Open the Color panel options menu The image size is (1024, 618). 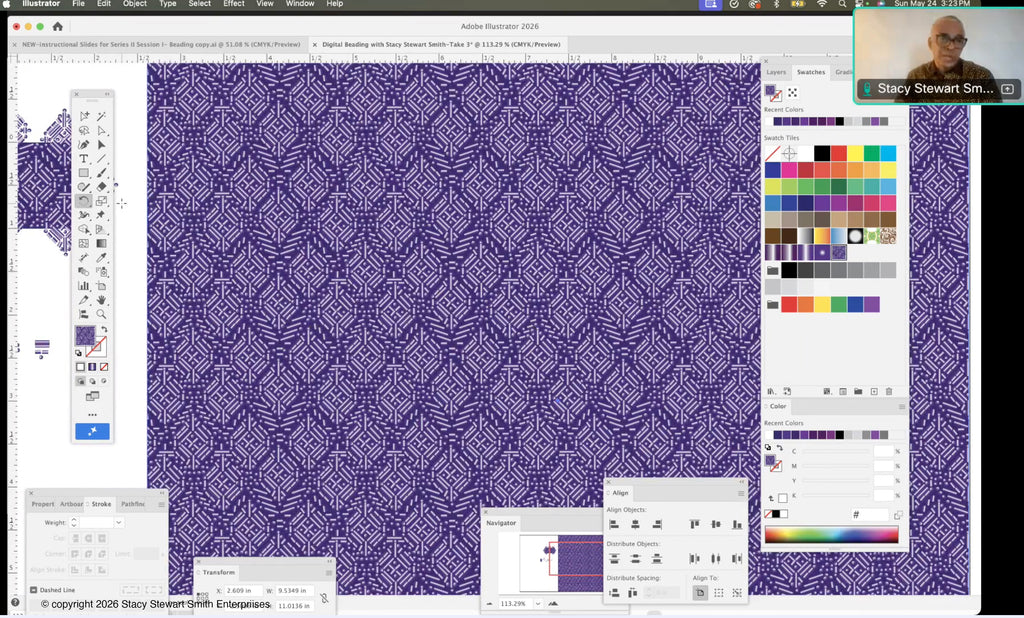point(902,406)
